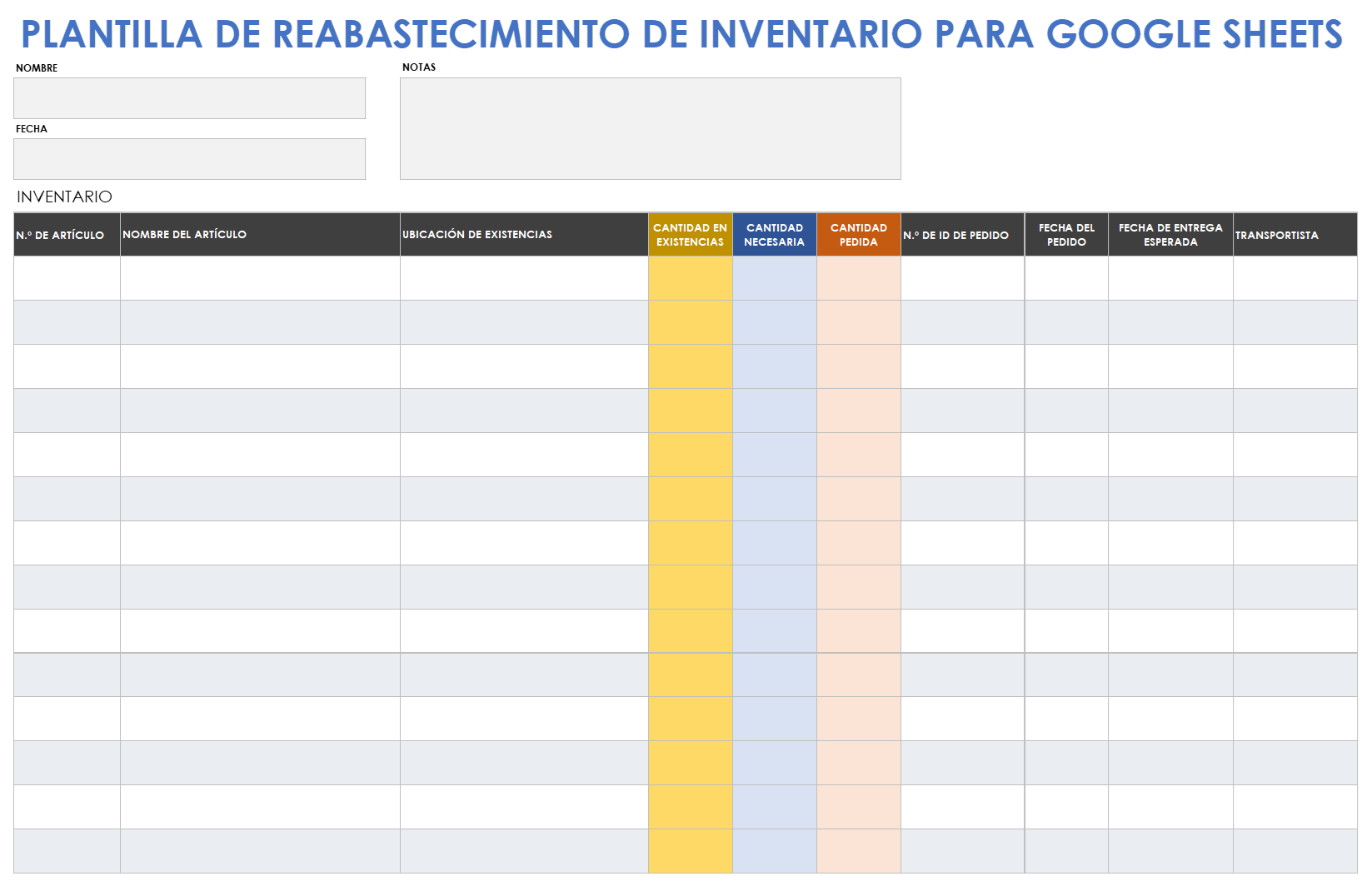Select the INVENTARIO section heading

click(64, 197)
